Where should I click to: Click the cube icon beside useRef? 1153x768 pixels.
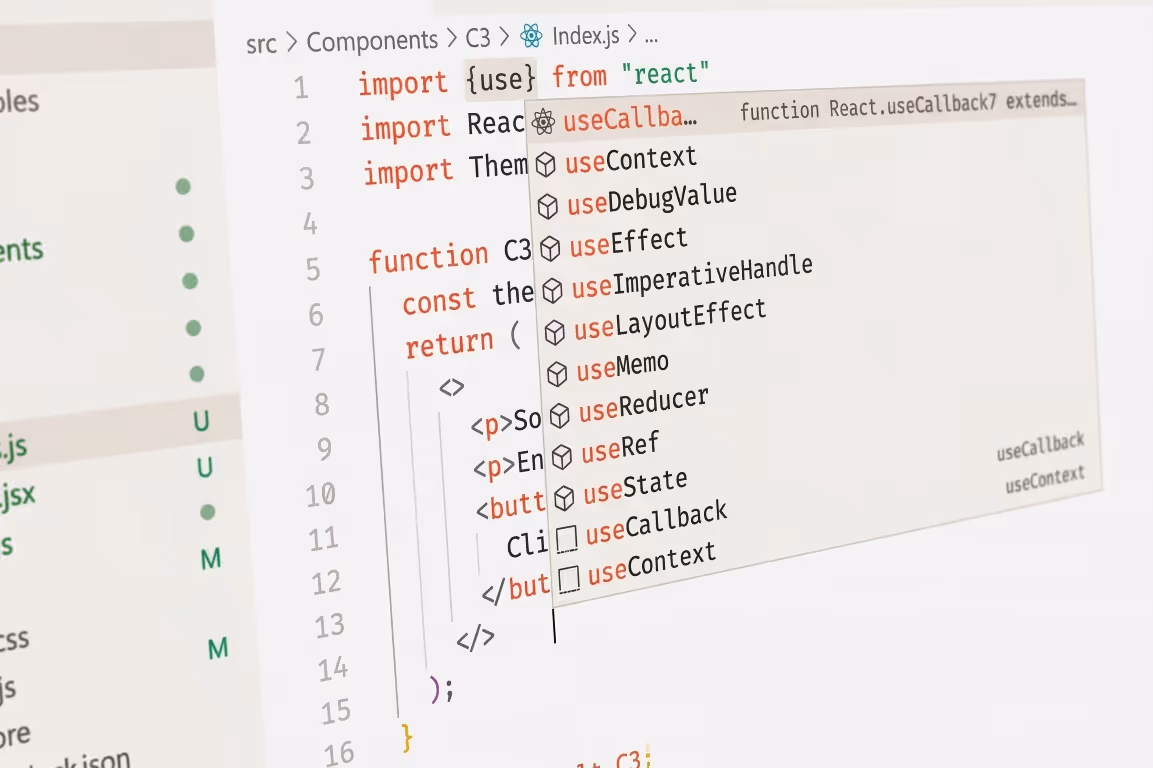(562, 457)
